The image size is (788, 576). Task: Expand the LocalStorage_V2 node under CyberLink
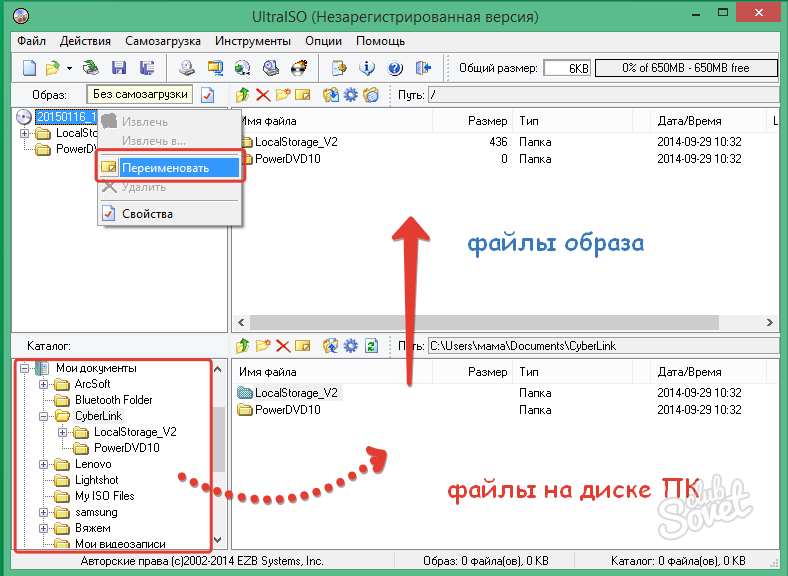click(62, 432)
